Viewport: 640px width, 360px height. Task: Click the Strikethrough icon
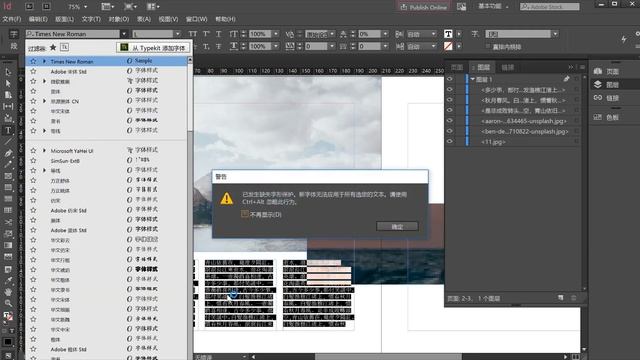pos(219,47)
